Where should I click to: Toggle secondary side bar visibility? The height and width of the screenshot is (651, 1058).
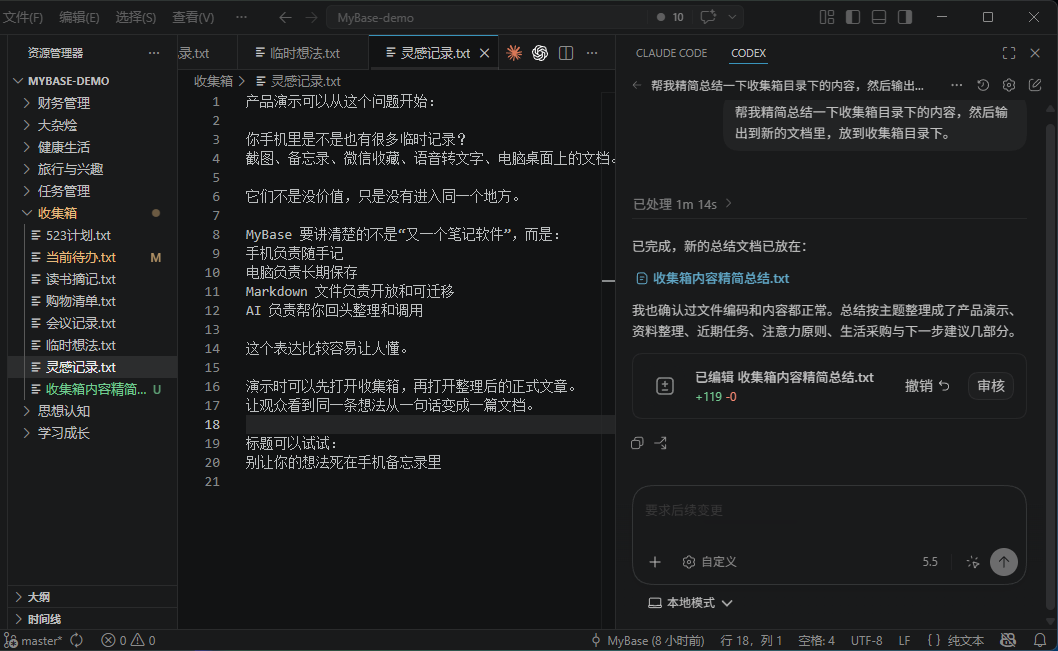[905, 17]
